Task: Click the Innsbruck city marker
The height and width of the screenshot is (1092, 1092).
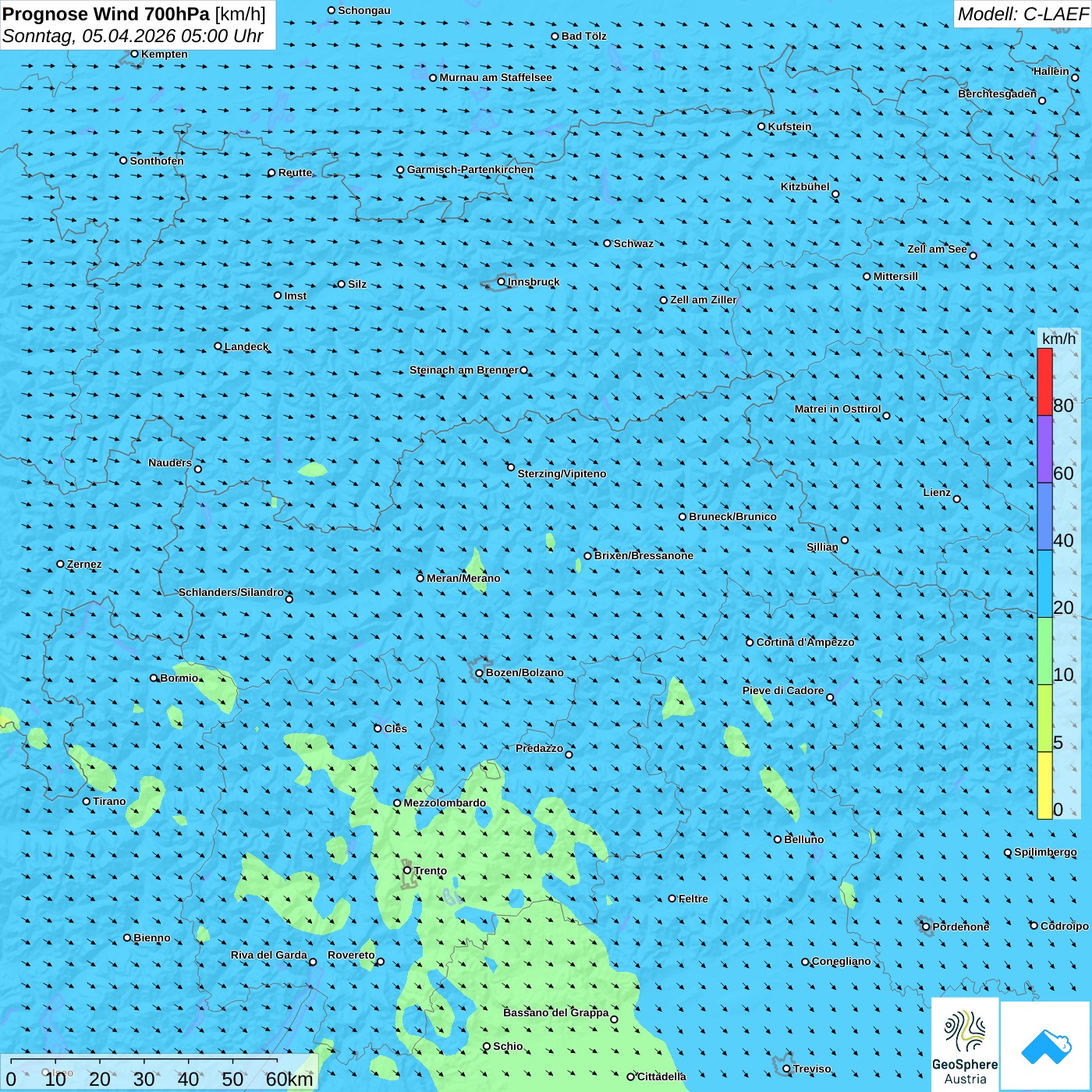Action: click(x=502, y=282)
